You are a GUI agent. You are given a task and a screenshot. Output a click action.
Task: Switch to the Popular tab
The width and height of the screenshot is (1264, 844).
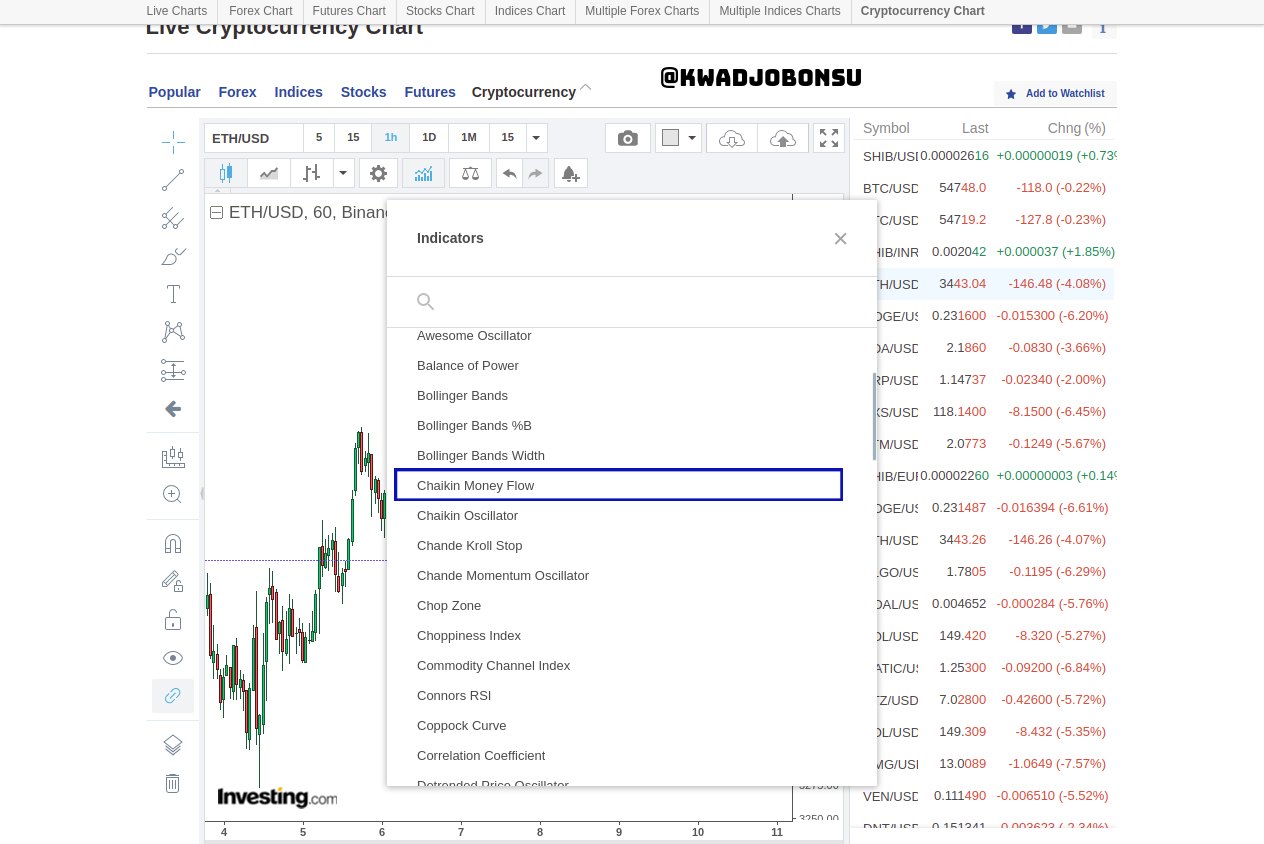pos(175,92)
